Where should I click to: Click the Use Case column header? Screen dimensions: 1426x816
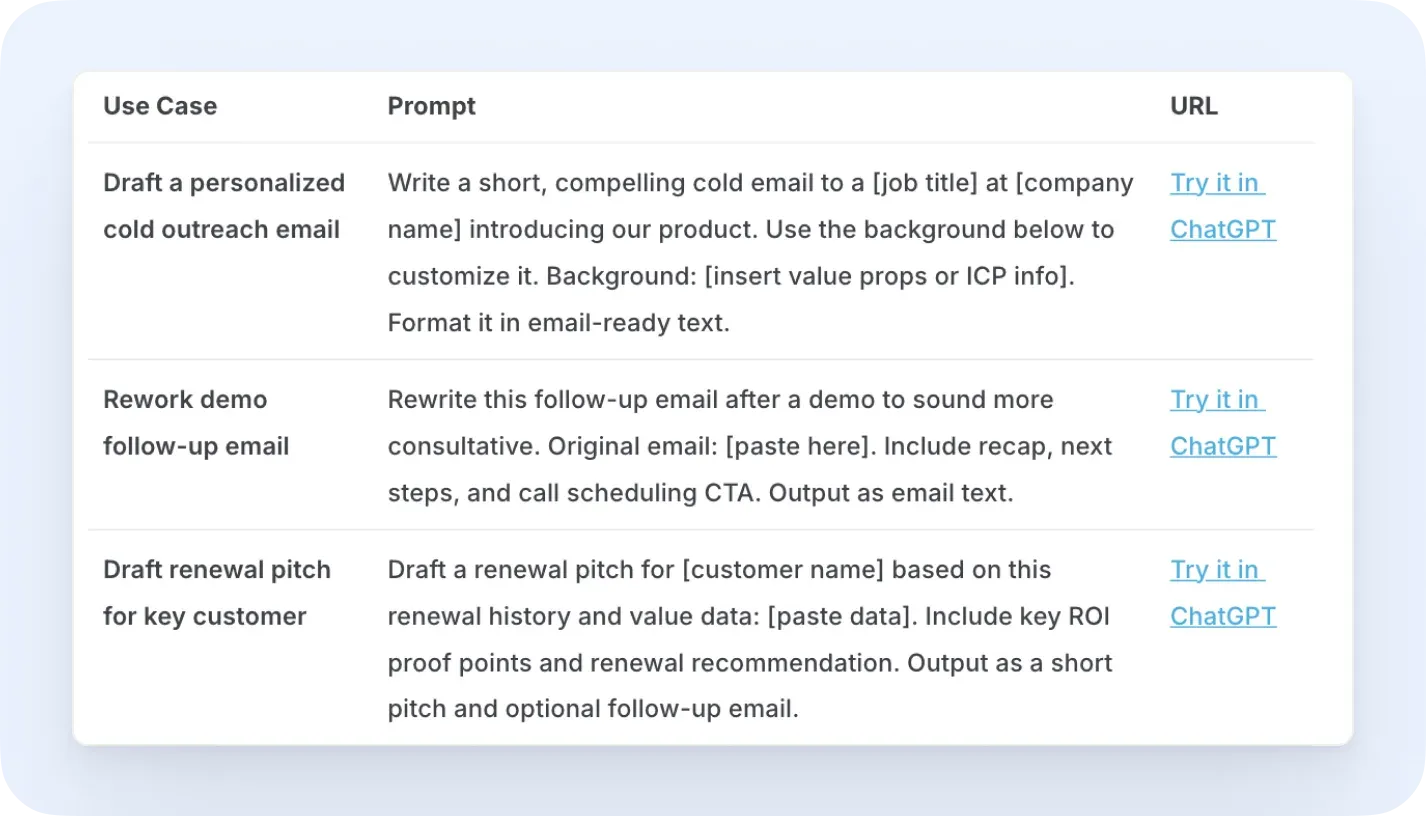pos(160,106)
